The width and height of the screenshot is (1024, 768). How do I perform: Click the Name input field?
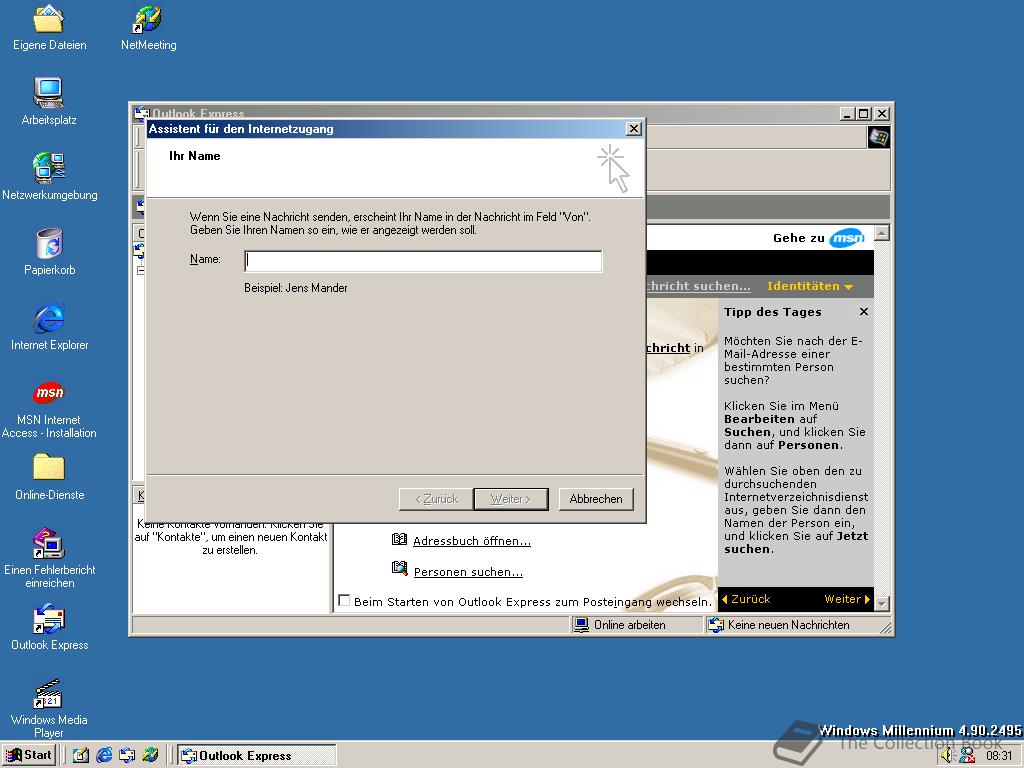click(423, 261)
